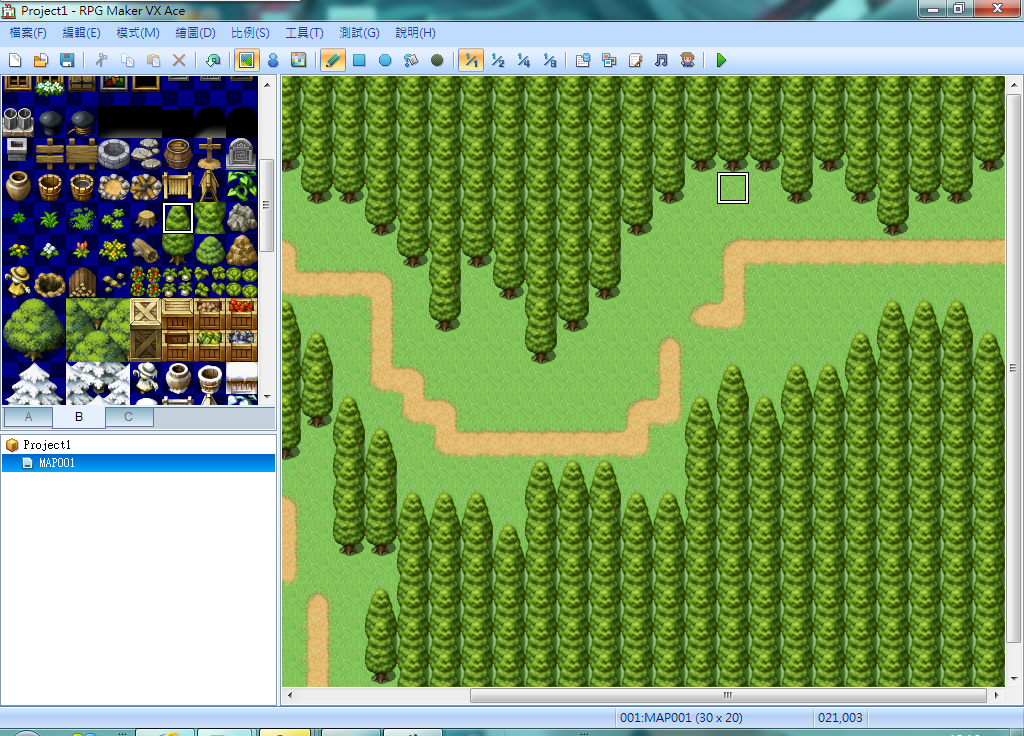This screenshot has height=736, width=1024.
Task: Set map zoom scale to 1/2
Action: 498,61
